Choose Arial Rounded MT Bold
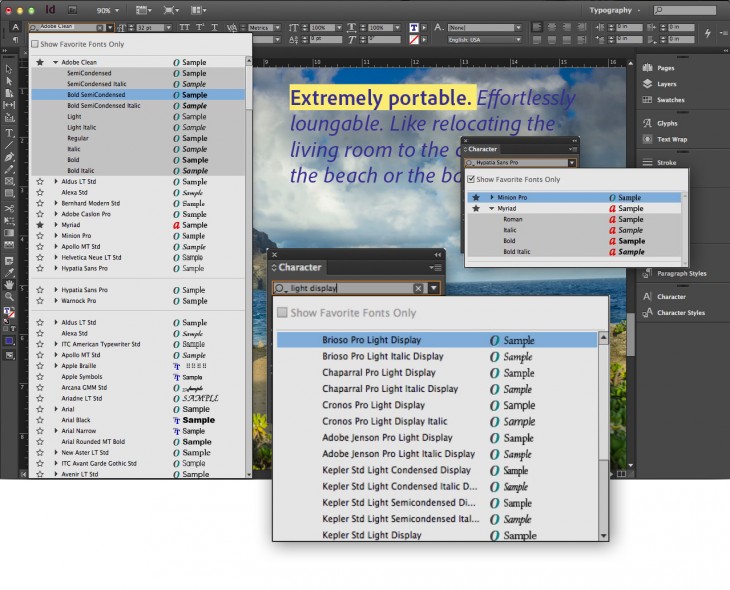Viewport: 730px width, 590px height. 137,441
